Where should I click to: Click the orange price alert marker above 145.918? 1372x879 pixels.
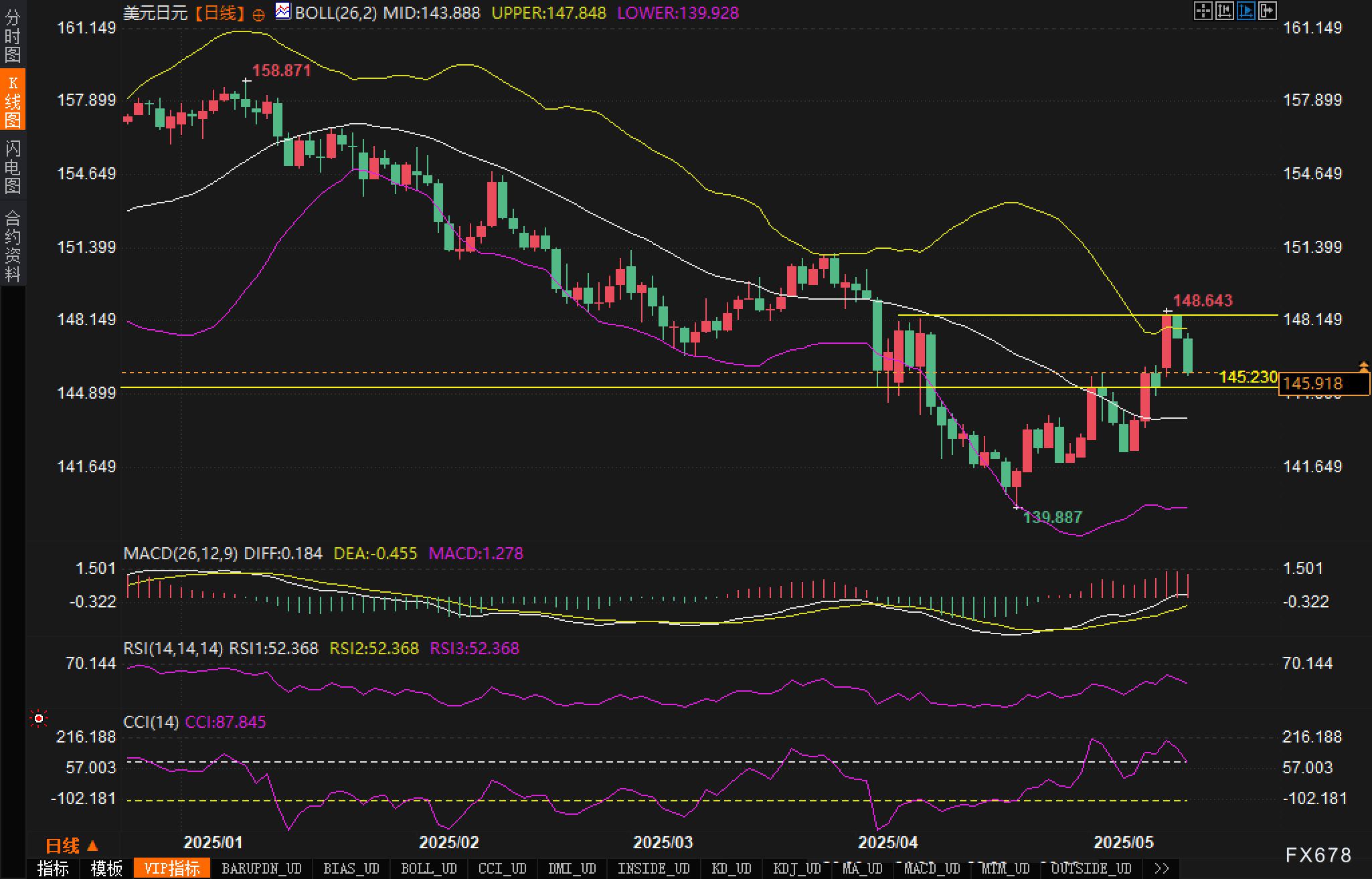coord(1363,366)
